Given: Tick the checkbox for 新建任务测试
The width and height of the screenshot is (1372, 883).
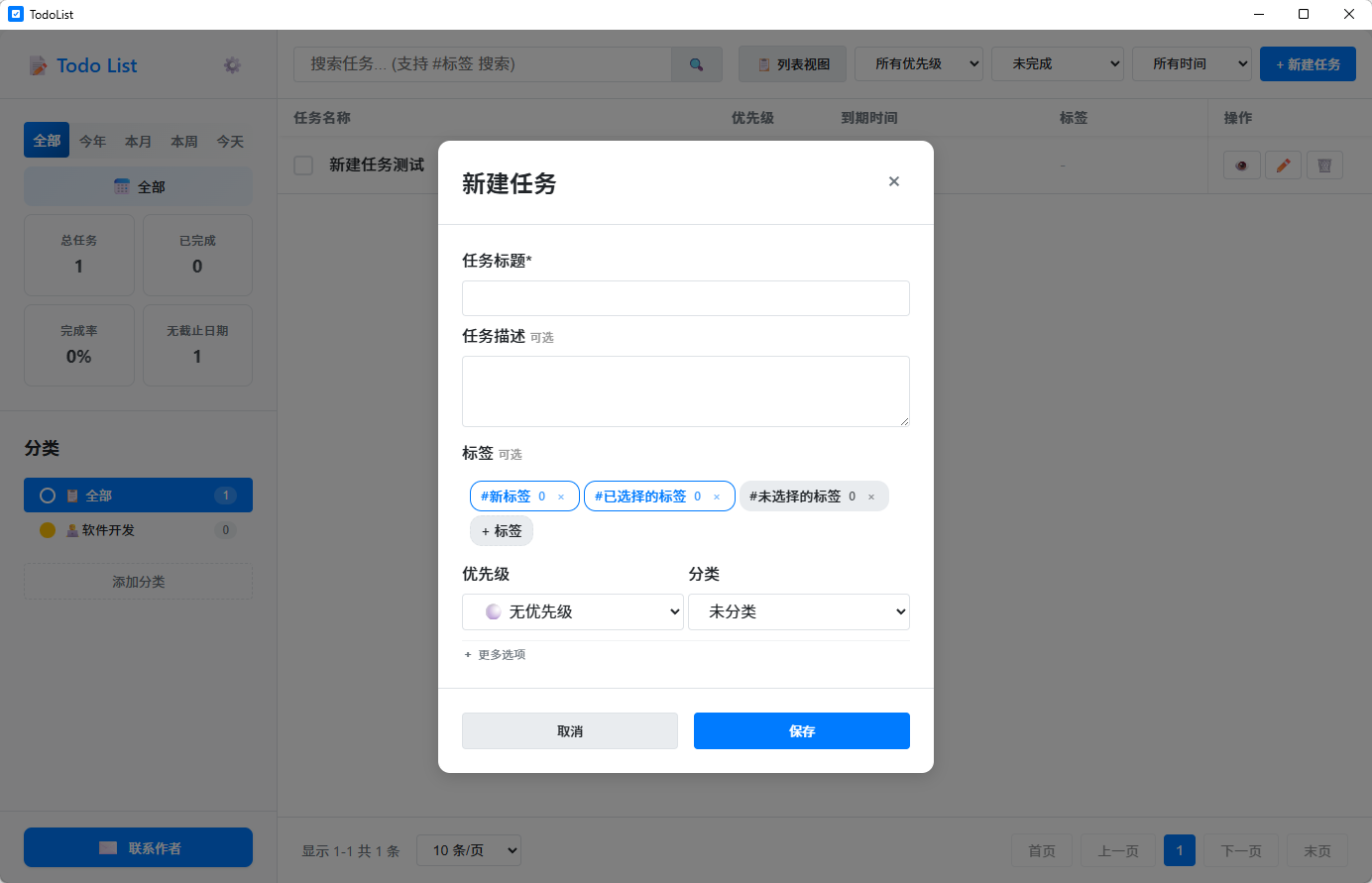Looking at the screenshot, I should click(x=303, y=166).
